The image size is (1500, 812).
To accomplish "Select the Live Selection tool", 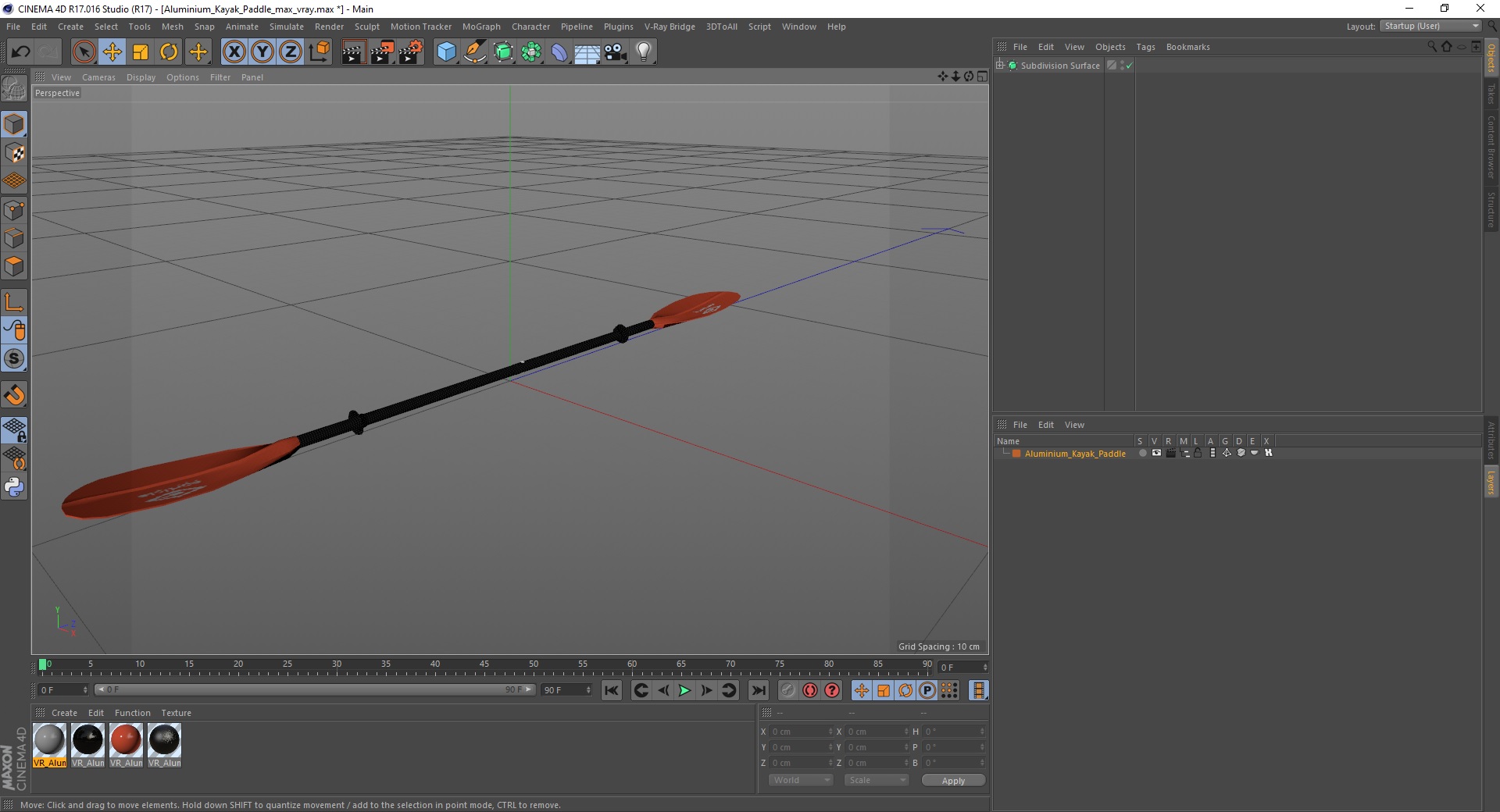I will 84,52.
